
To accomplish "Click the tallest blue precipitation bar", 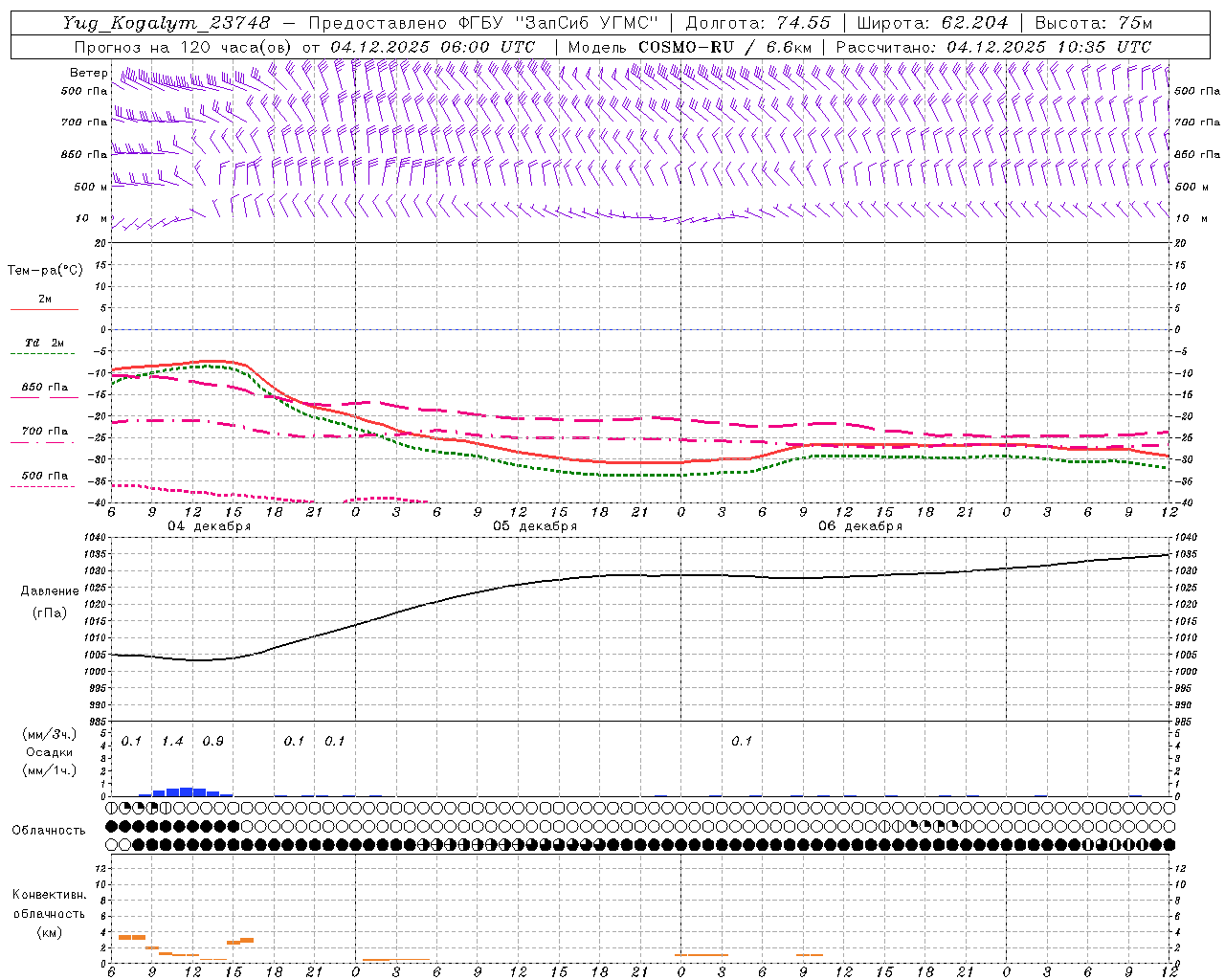I will pos(187,791).
